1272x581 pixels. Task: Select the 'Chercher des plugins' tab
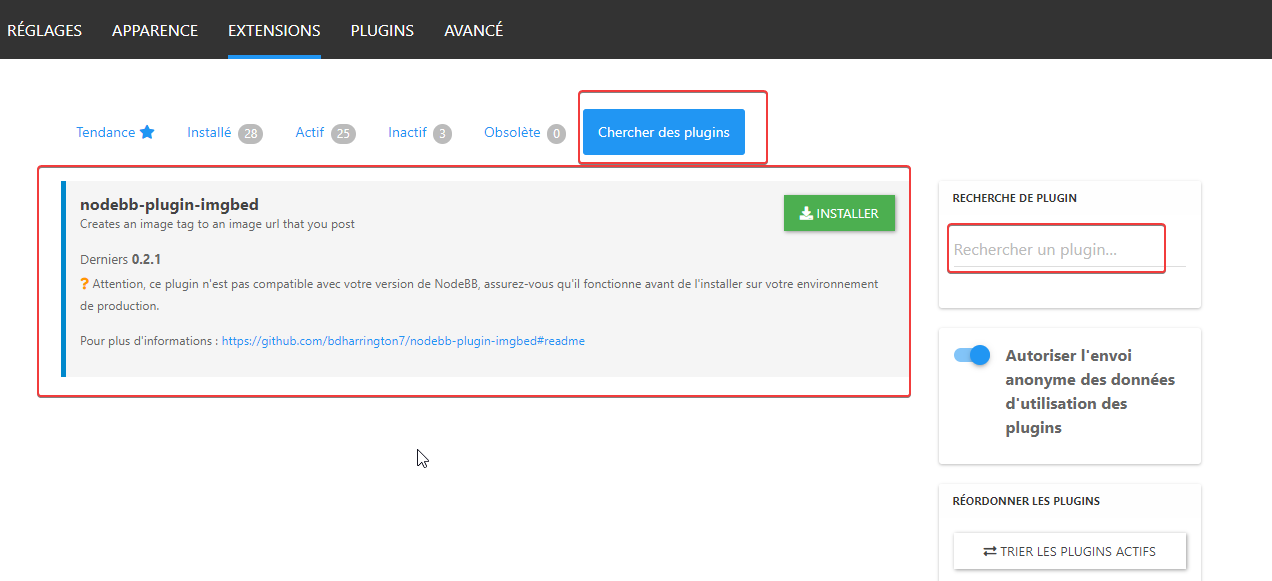point(664,132)
